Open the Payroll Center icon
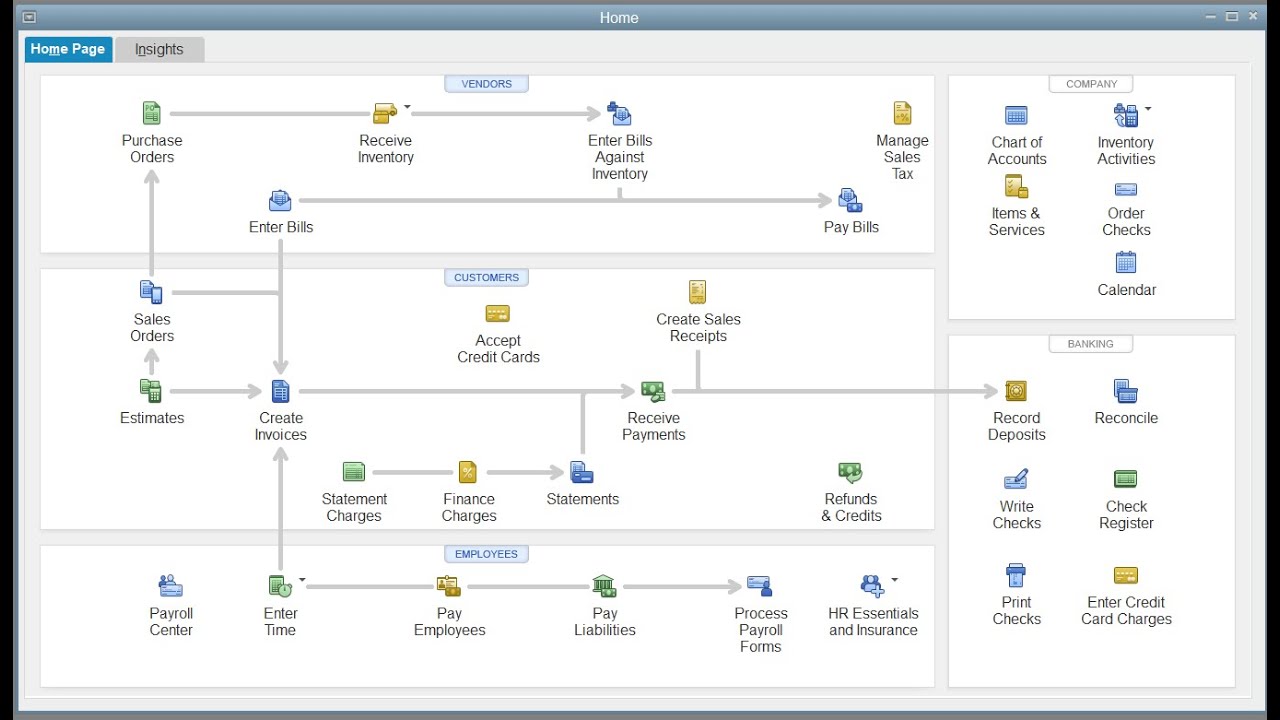Viewport: 1280px width, 720px height. (171, 586)
